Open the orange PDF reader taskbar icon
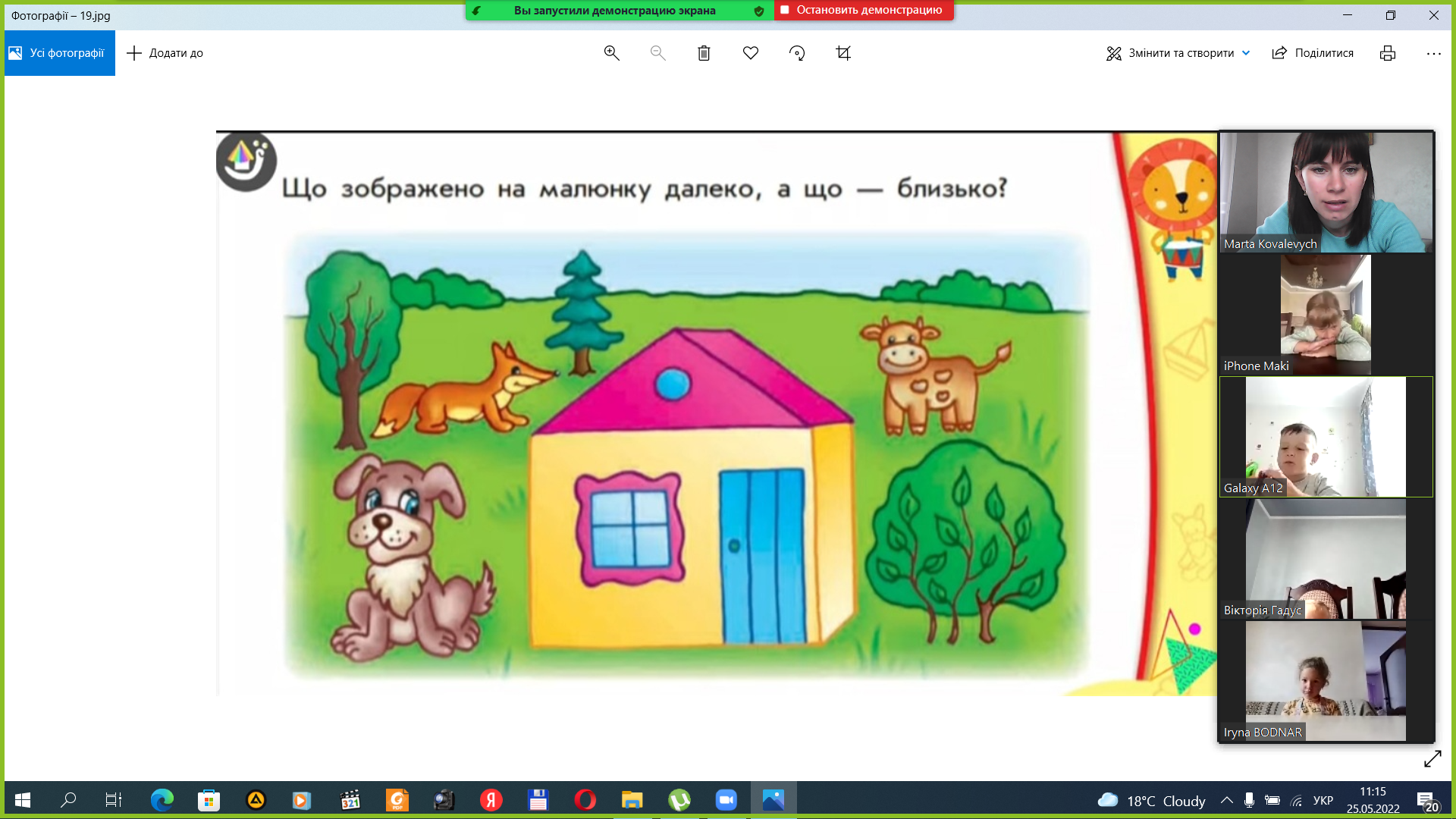This screenshot has width=1456, height=819. [x=397, y=799]
